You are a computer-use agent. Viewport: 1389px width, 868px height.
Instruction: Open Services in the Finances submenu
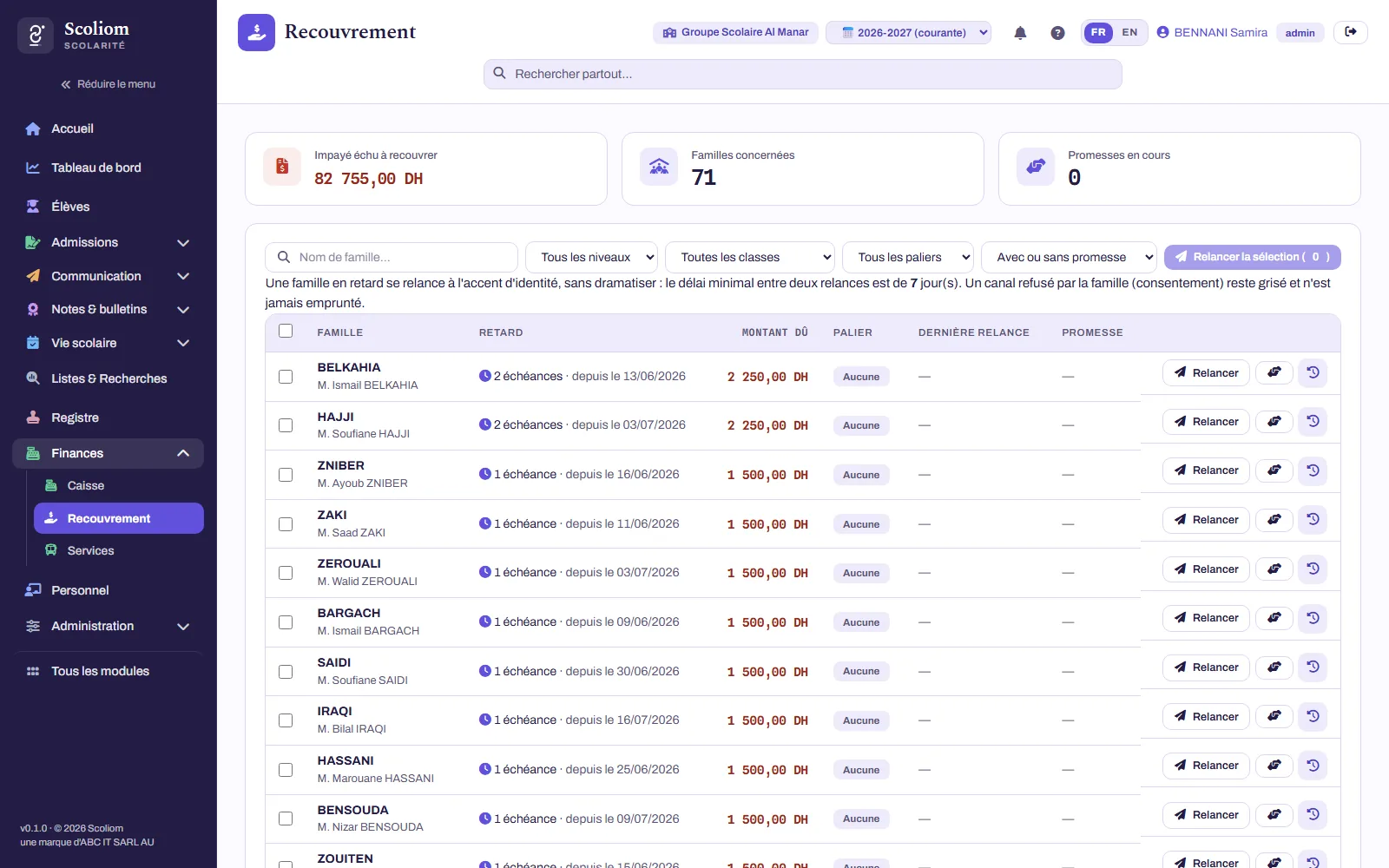(119, 551)
